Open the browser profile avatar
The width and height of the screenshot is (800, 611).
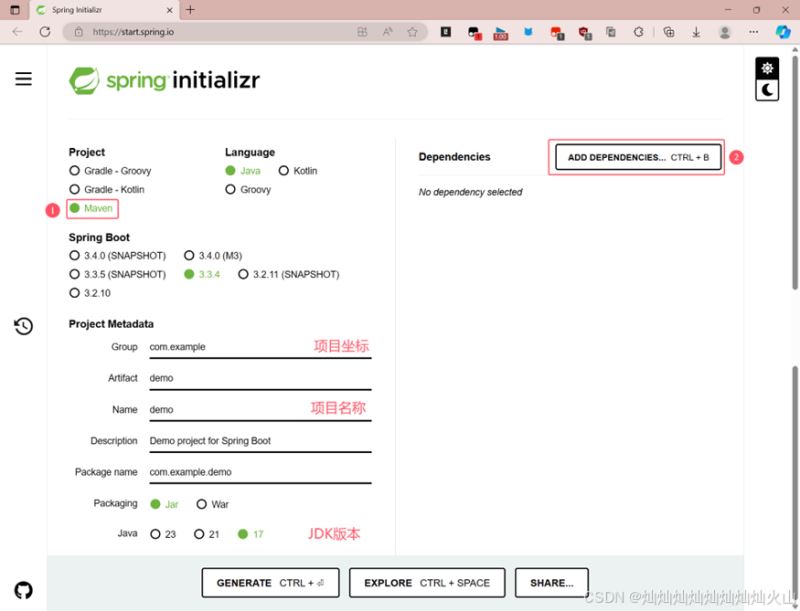coord(724,32)
